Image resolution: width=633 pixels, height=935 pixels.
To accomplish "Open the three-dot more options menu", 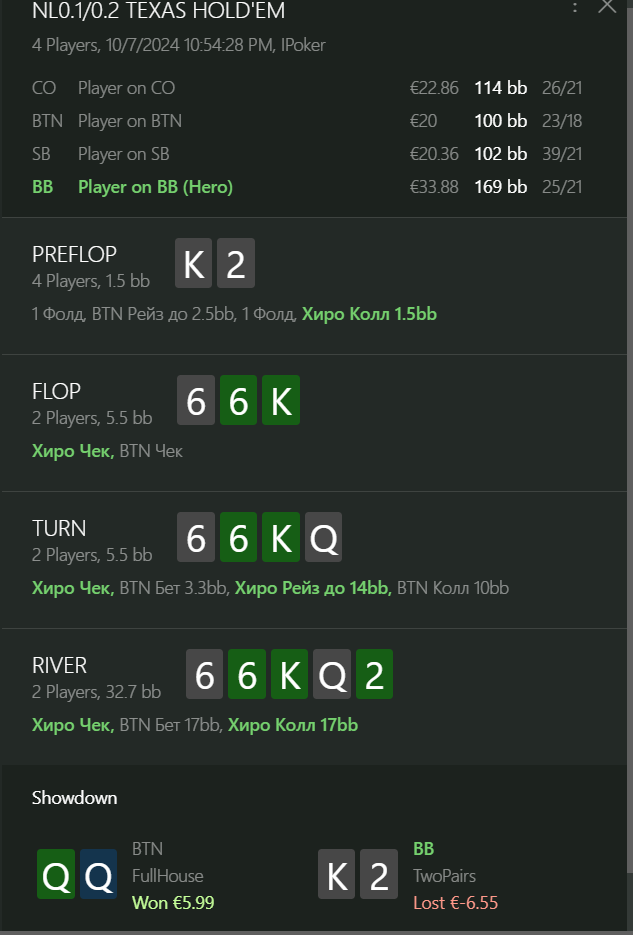I will pos(575,8).
